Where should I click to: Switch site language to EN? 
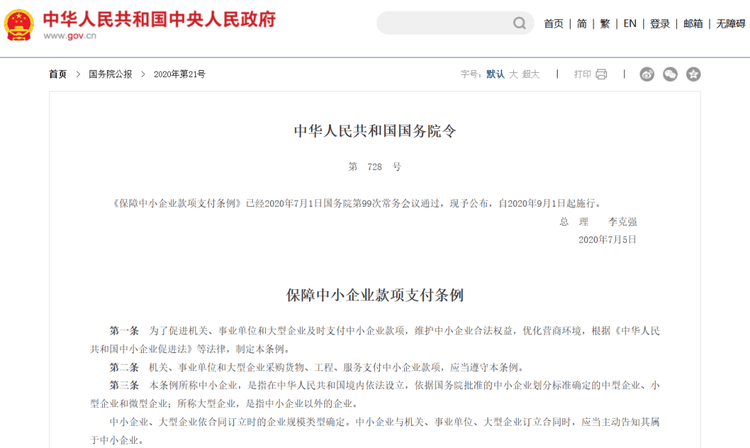pyautogui.click(x=630, y=23)
